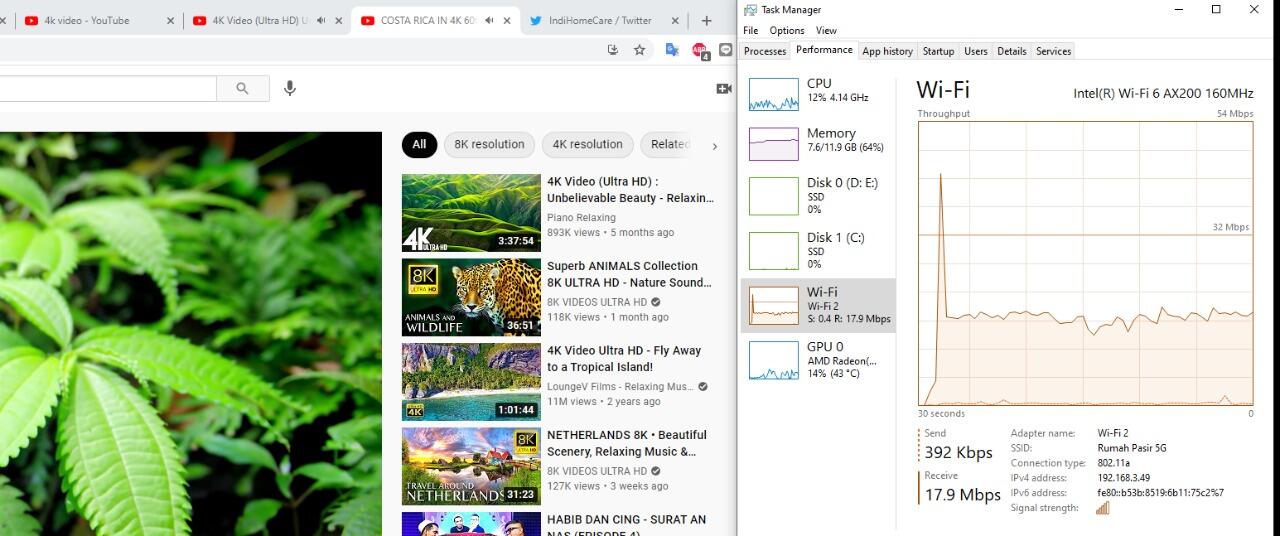
Task: Click the YouTube search magnifier button
Action: [242, 88]
